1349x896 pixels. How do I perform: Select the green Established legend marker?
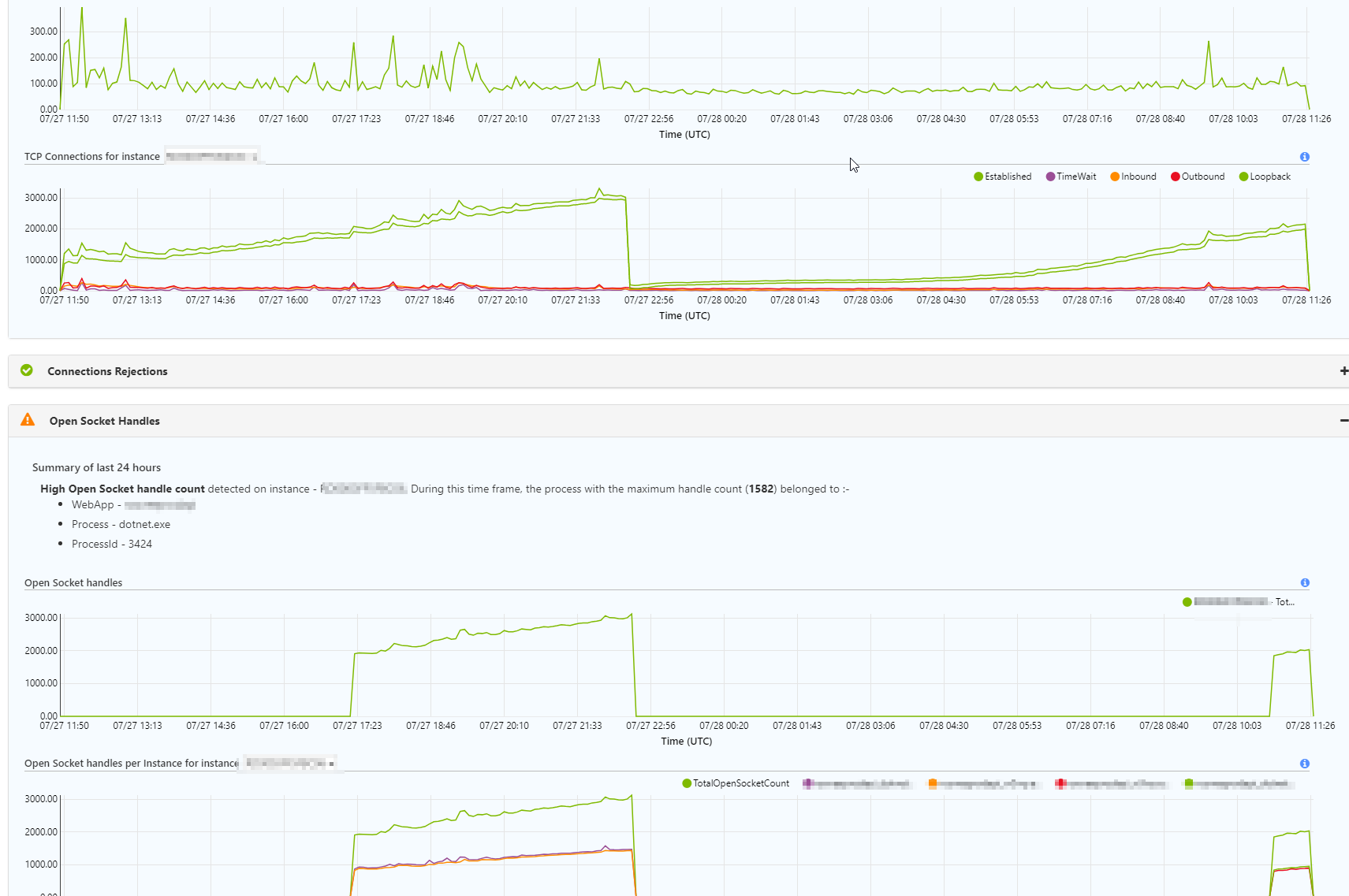pyautogui.click(x=978, y=176)
